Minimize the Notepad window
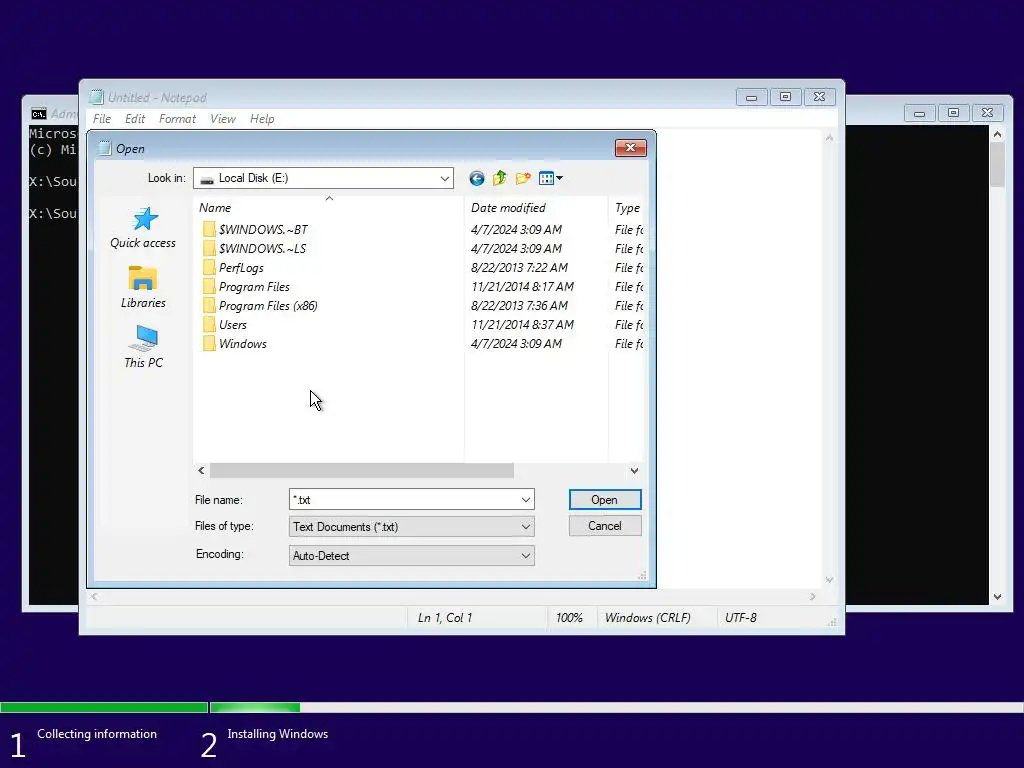1024x768 pixels. [752, 97]
